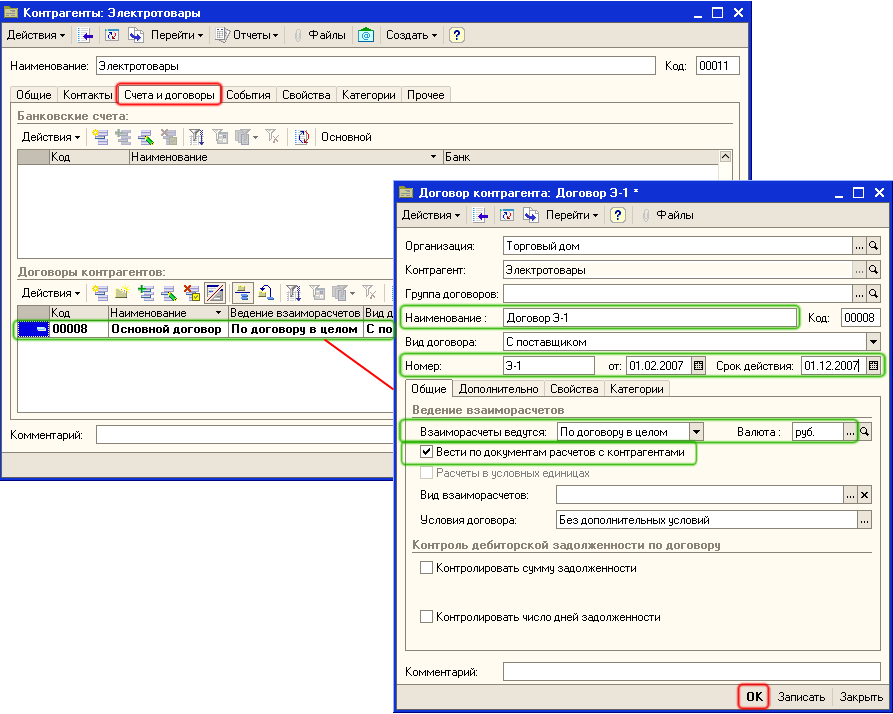Screen dimensions: 893x714
Task: Open Создать dropdown in Контрагенты toolbar
Action: click(x=411, y=35)
